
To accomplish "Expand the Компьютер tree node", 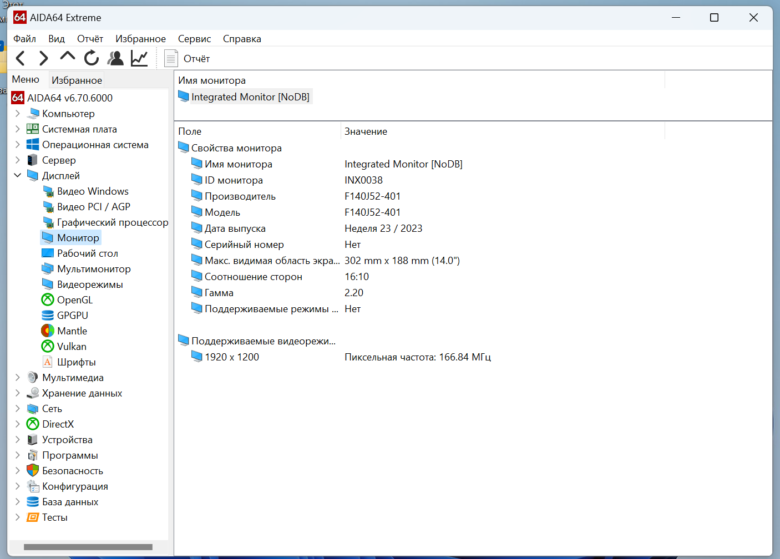I will [17, 113].
